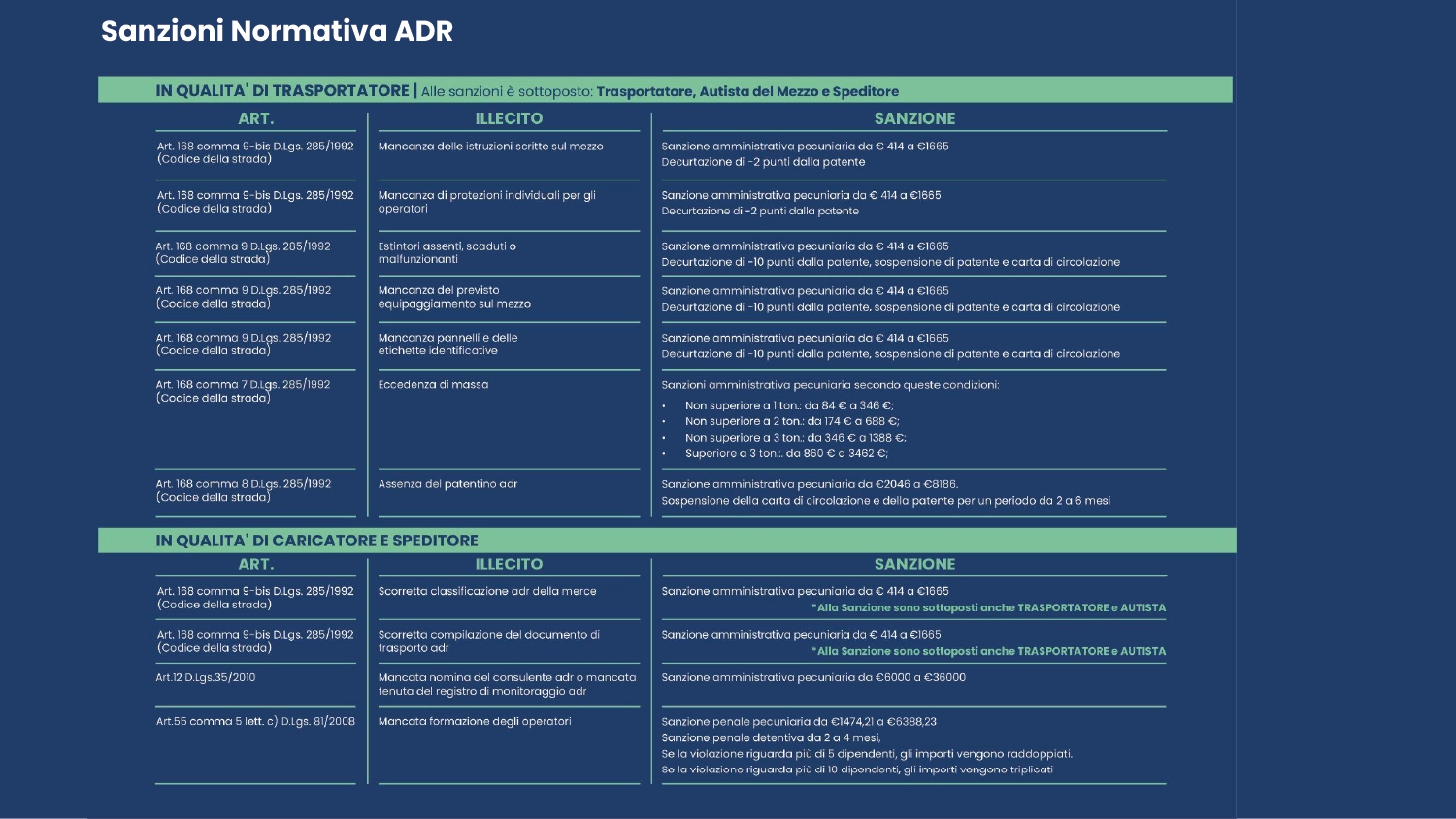Select the 'Eccedenza di massa' violation
The height and width of the screenshot is (819, 1456).
pos(433,385)
